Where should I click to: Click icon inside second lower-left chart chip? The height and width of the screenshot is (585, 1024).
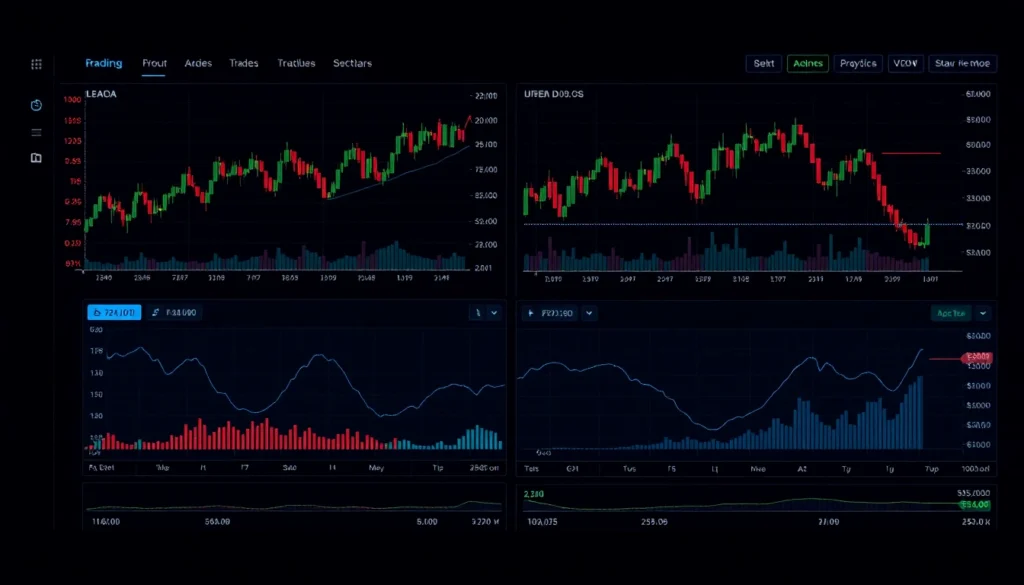point(157,313)
